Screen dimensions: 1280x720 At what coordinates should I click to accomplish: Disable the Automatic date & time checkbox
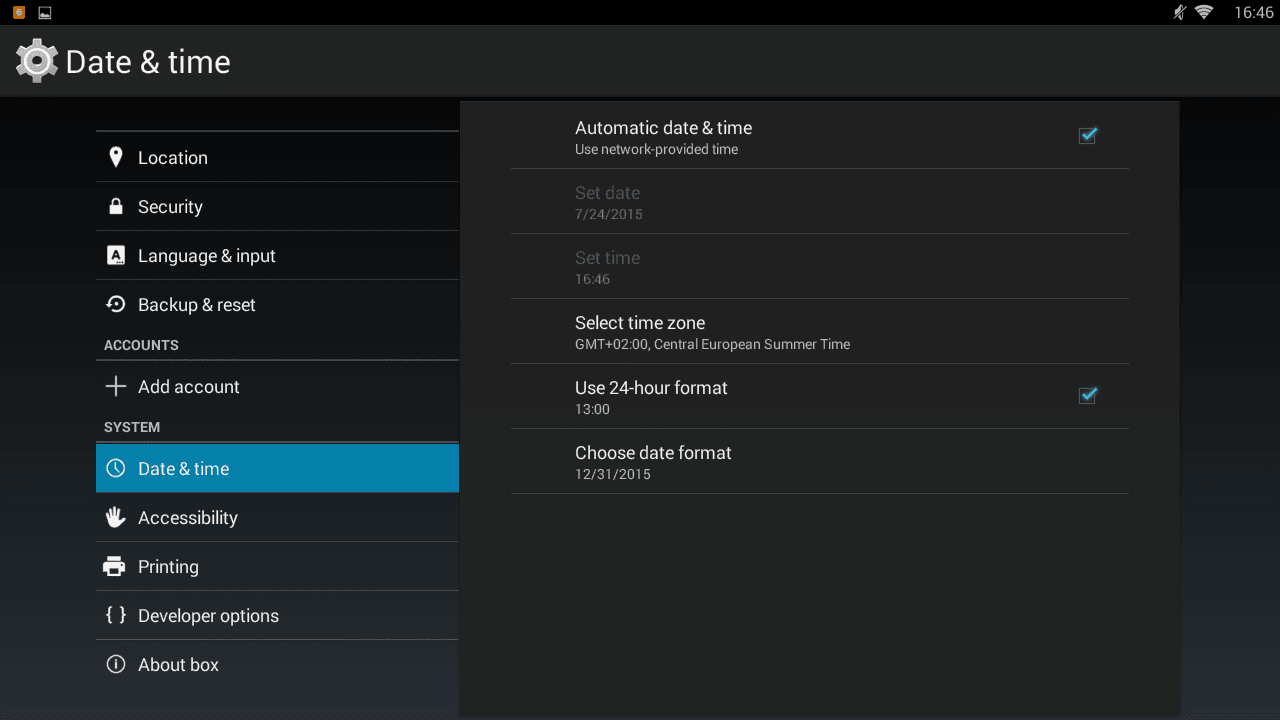pyautogui.click(x=1088, y=135)
